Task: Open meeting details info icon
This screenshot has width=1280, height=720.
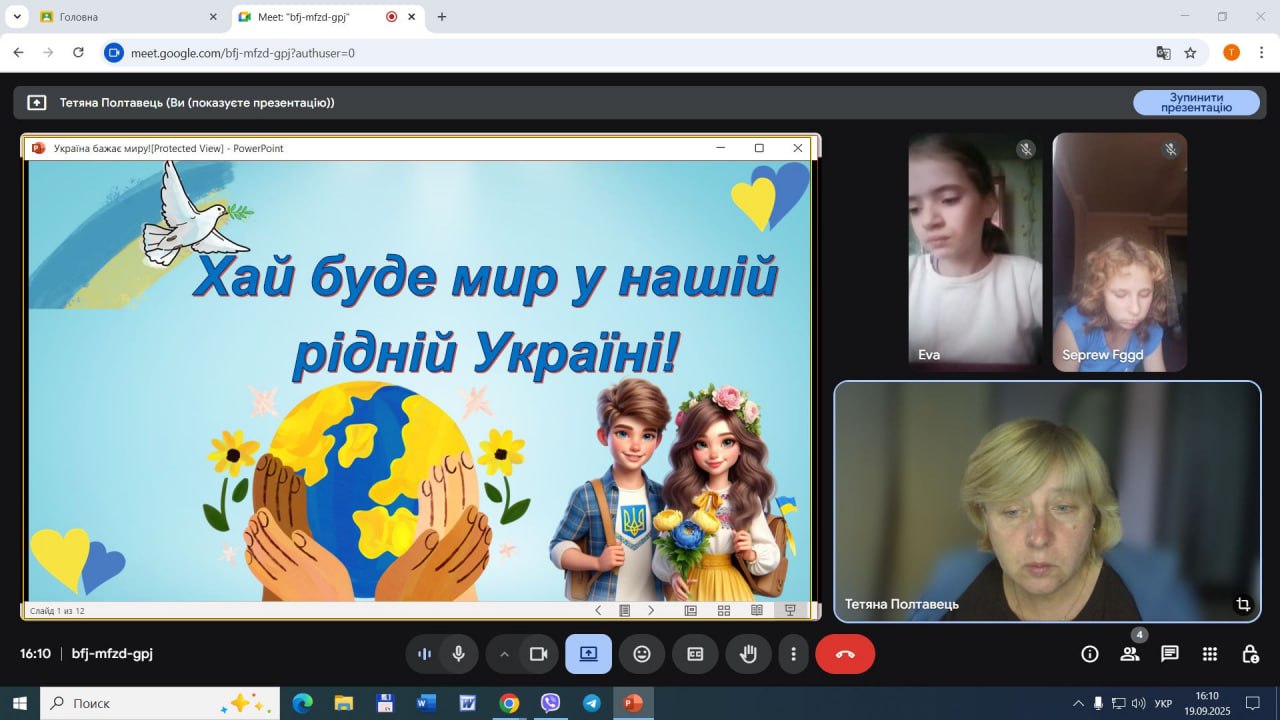Action: (x=1090, y=654)
